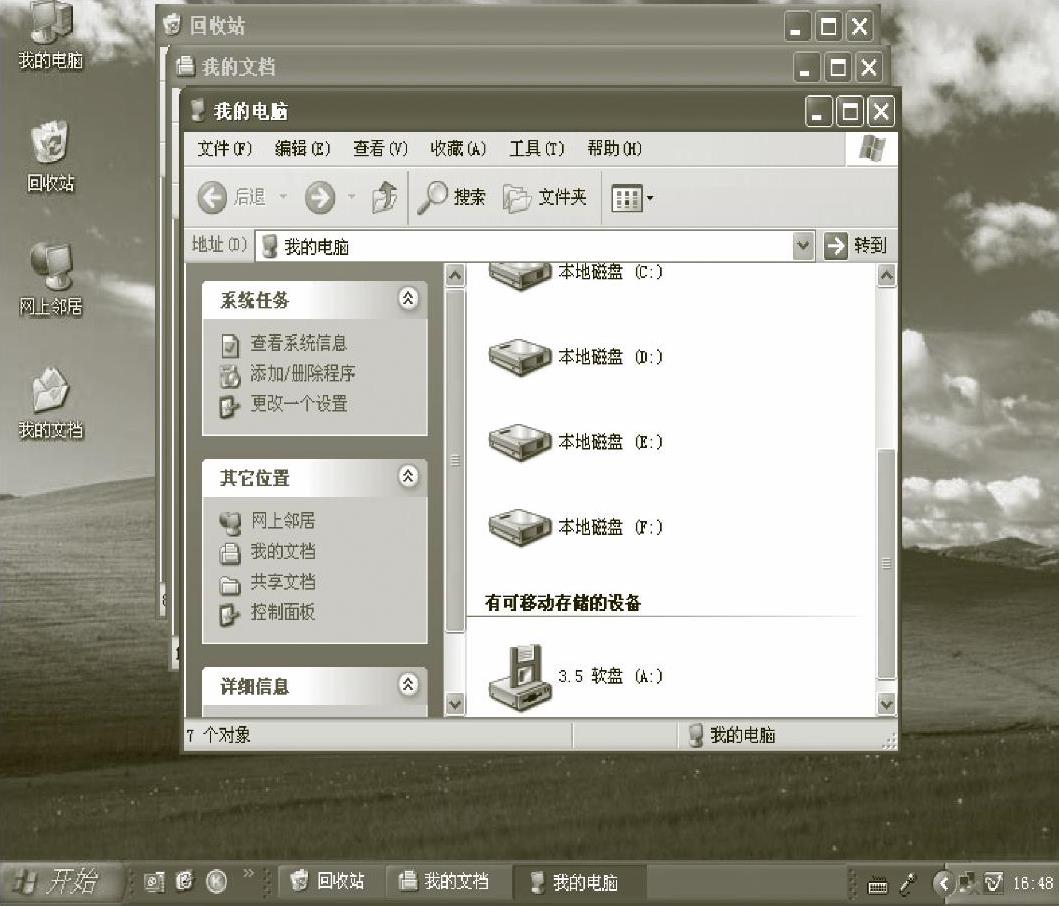The height and width of the screenshot is (906, 1059).
Task: Open the 工具(T) menu
Action: coord(537,149)
